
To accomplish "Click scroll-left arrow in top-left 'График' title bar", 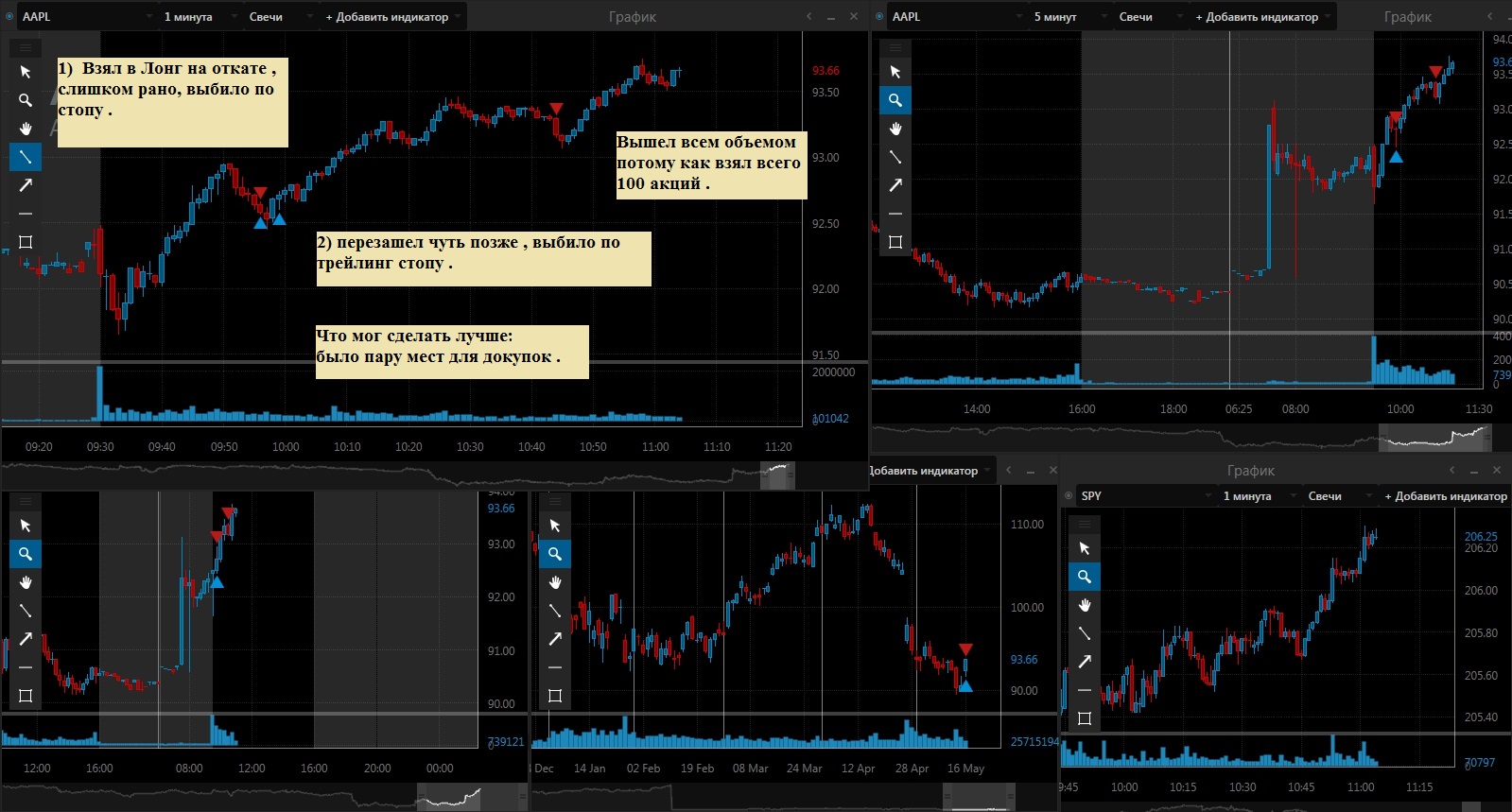I will coord(808,17).
